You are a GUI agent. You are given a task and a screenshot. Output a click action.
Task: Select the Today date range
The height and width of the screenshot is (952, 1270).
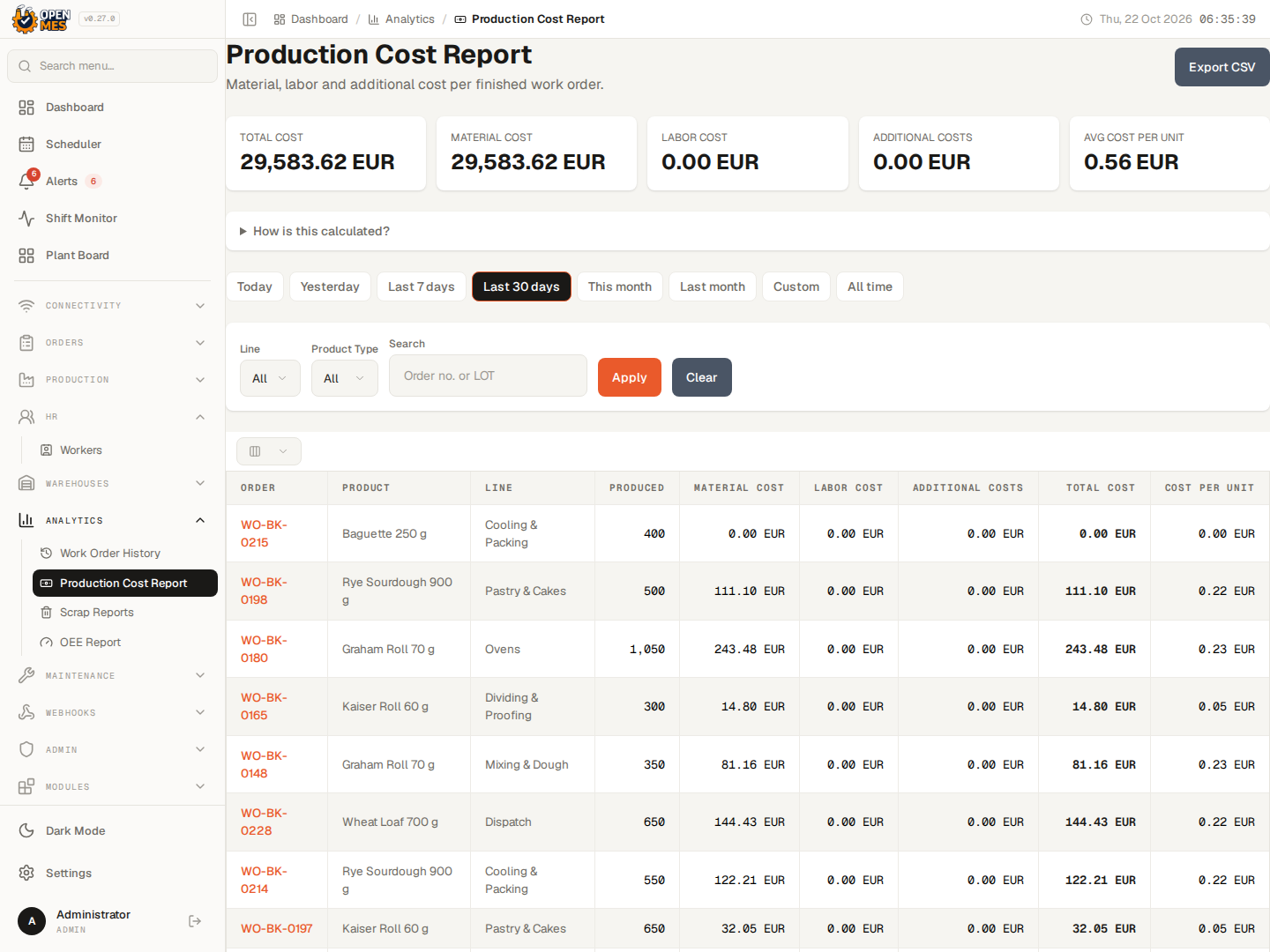[255, 286]
